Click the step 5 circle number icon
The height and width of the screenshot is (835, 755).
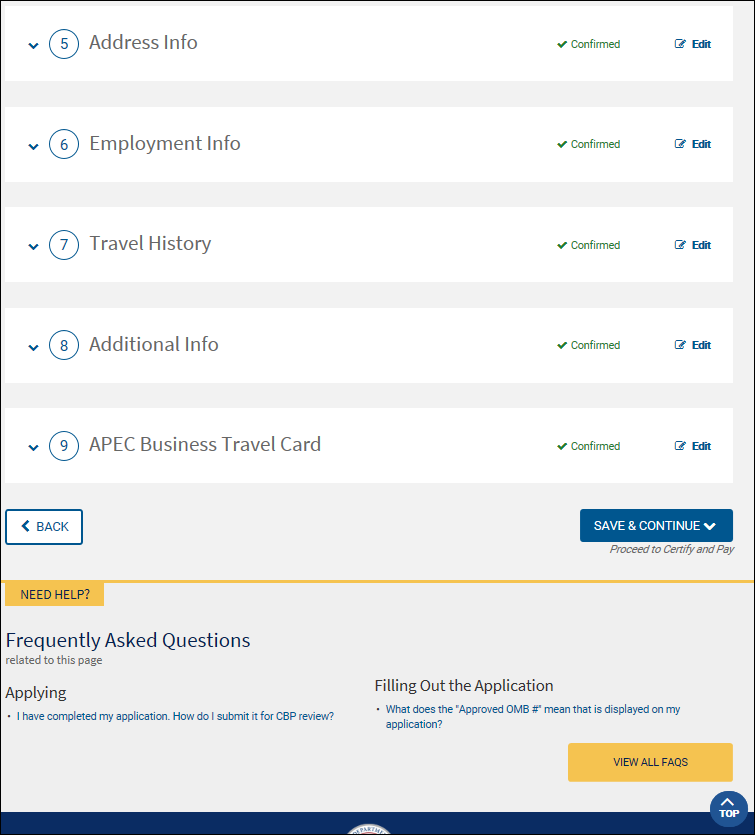pyautogui.click(x=64, y=45)
